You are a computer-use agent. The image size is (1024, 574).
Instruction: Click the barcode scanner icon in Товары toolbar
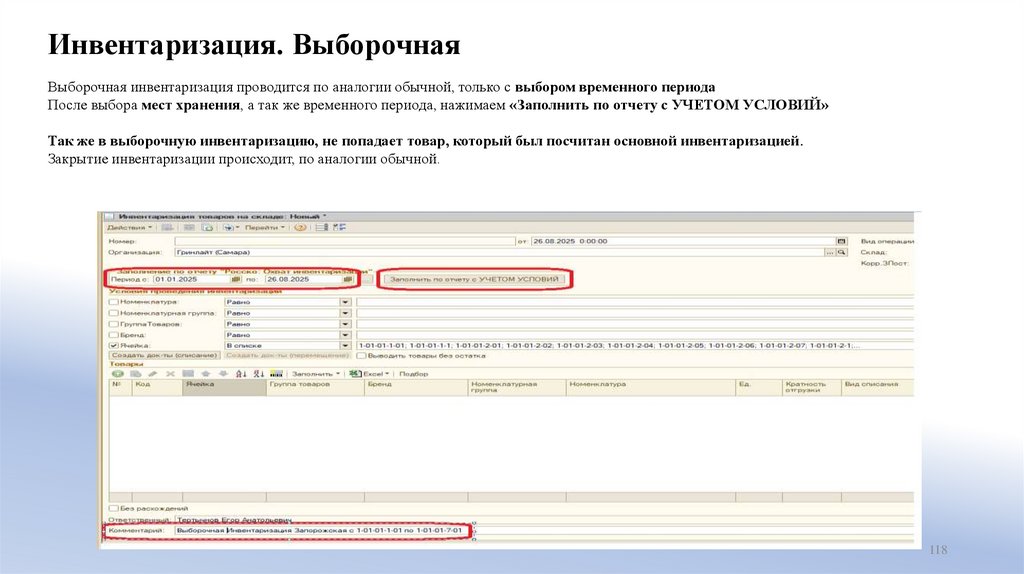(276, 374)
